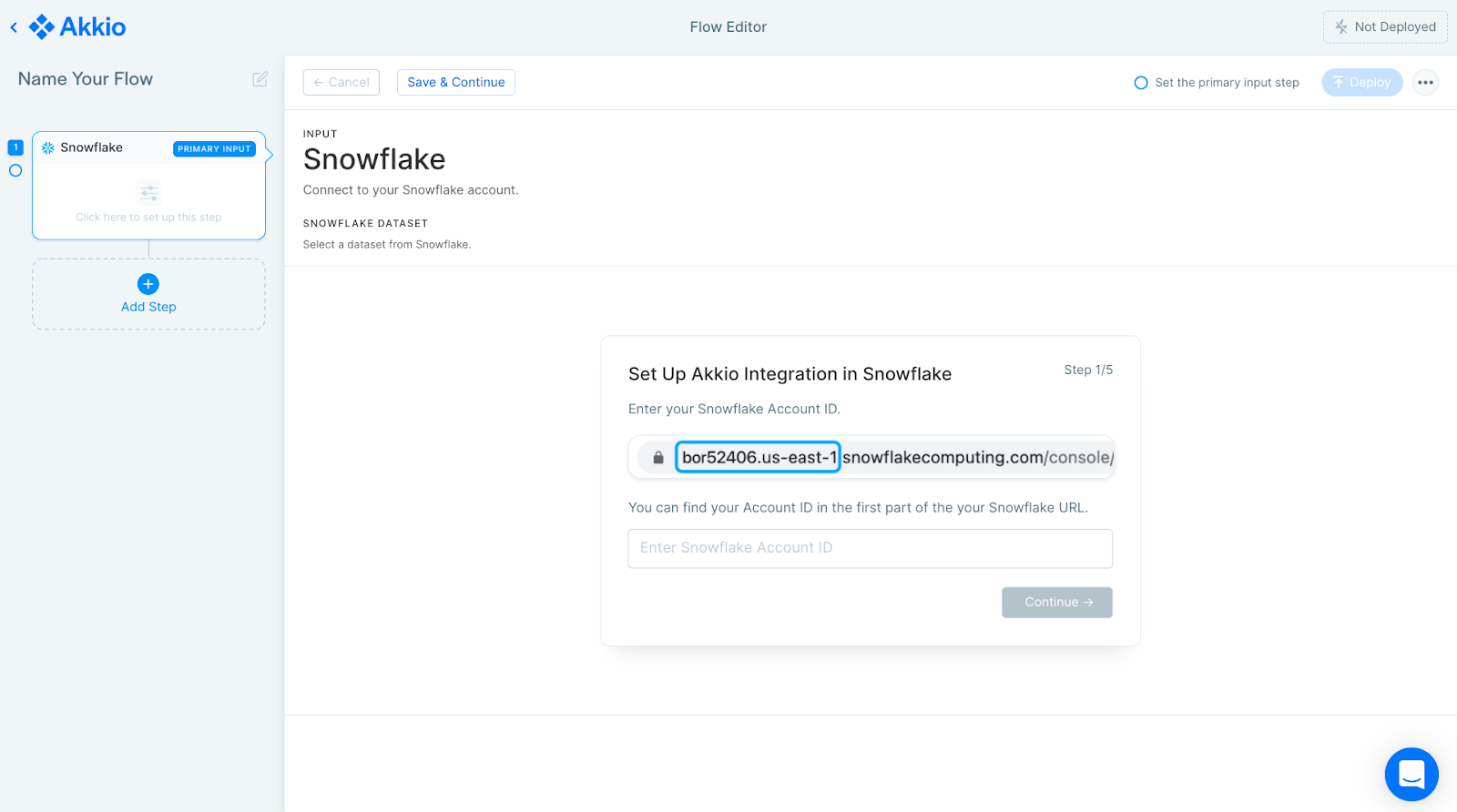Click the Deploy button

pyautogui.click(x=1362, y=82)
